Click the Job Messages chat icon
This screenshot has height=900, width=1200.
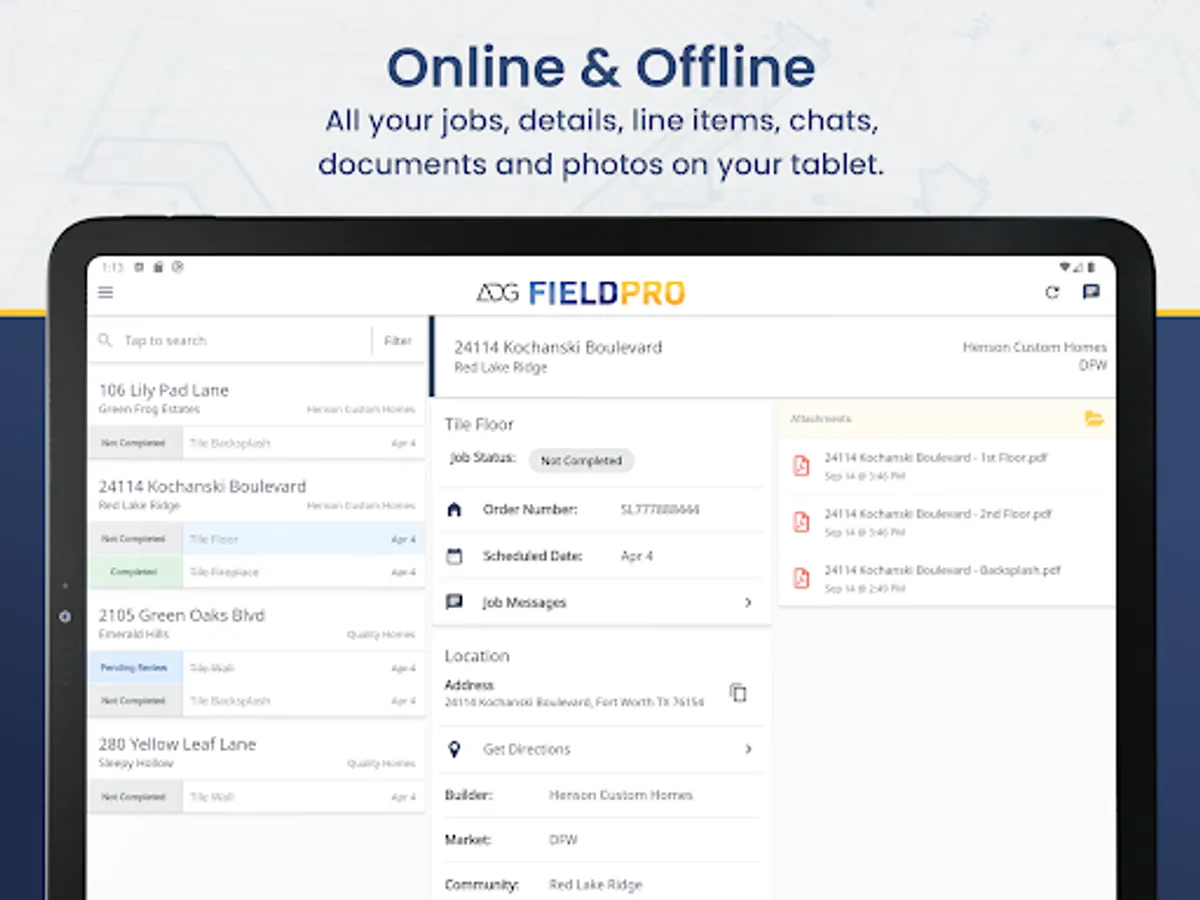coord(454,602)
